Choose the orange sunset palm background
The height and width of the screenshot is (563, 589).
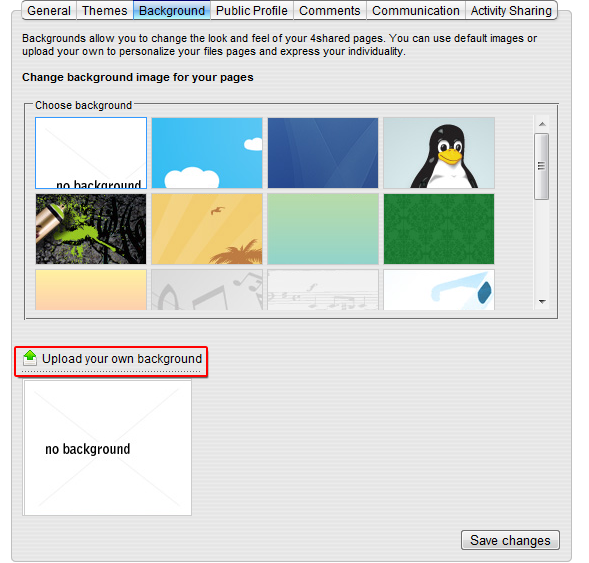(x=207, y=229)
